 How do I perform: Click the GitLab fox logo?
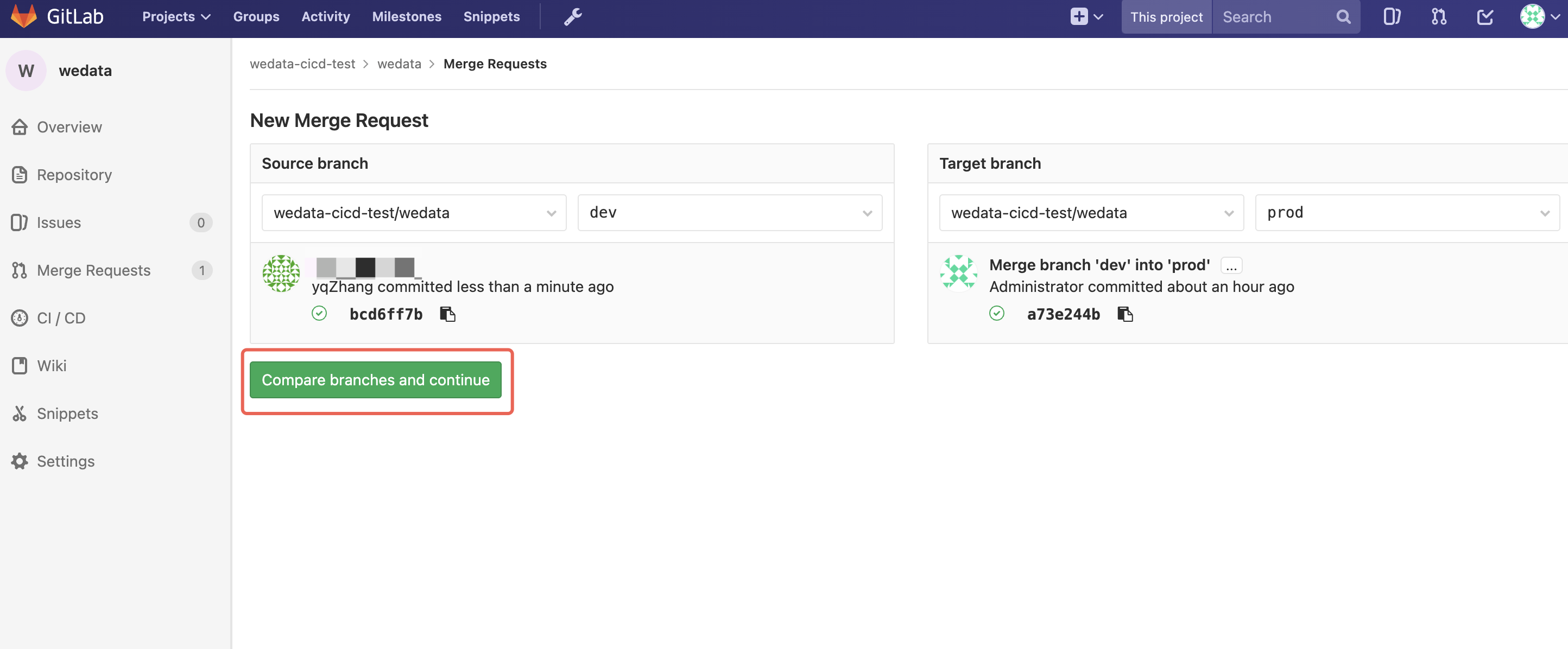point(24,16)
